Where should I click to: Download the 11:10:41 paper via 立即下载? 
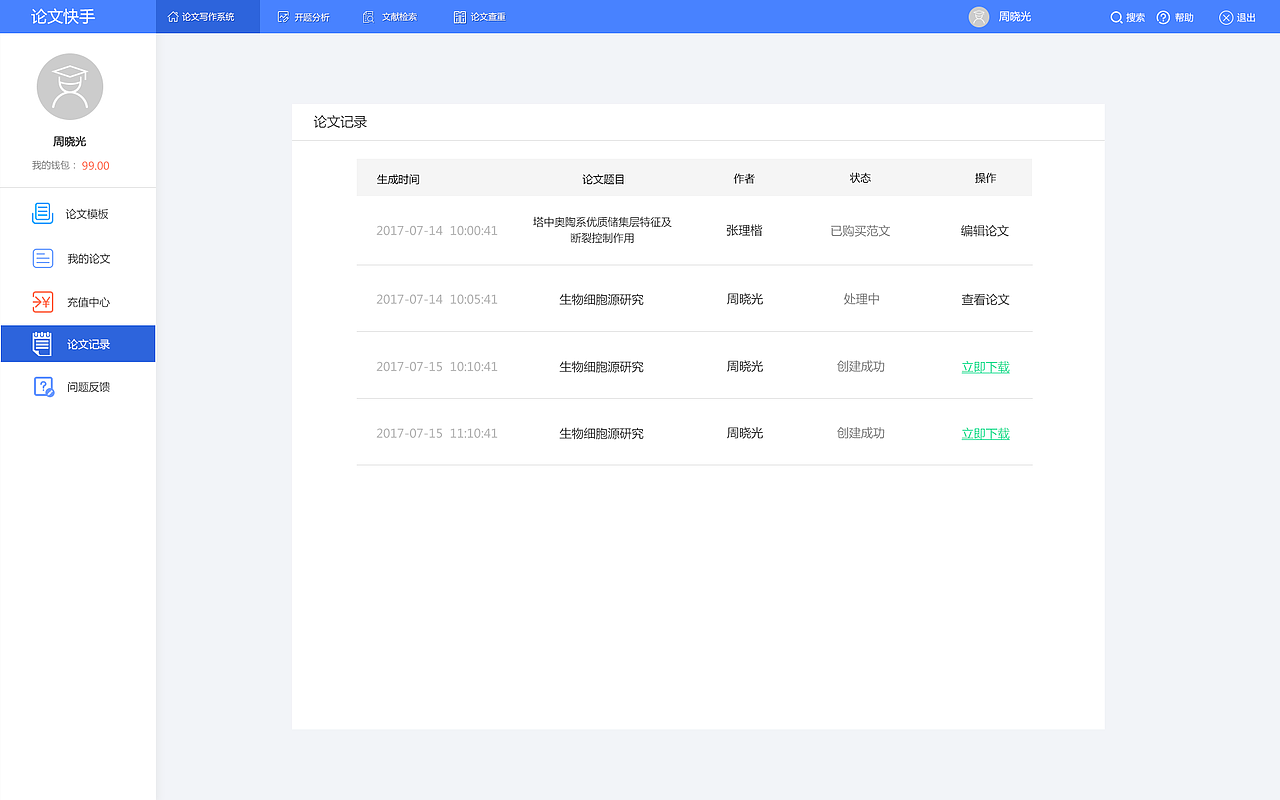(x=985, y=433)
